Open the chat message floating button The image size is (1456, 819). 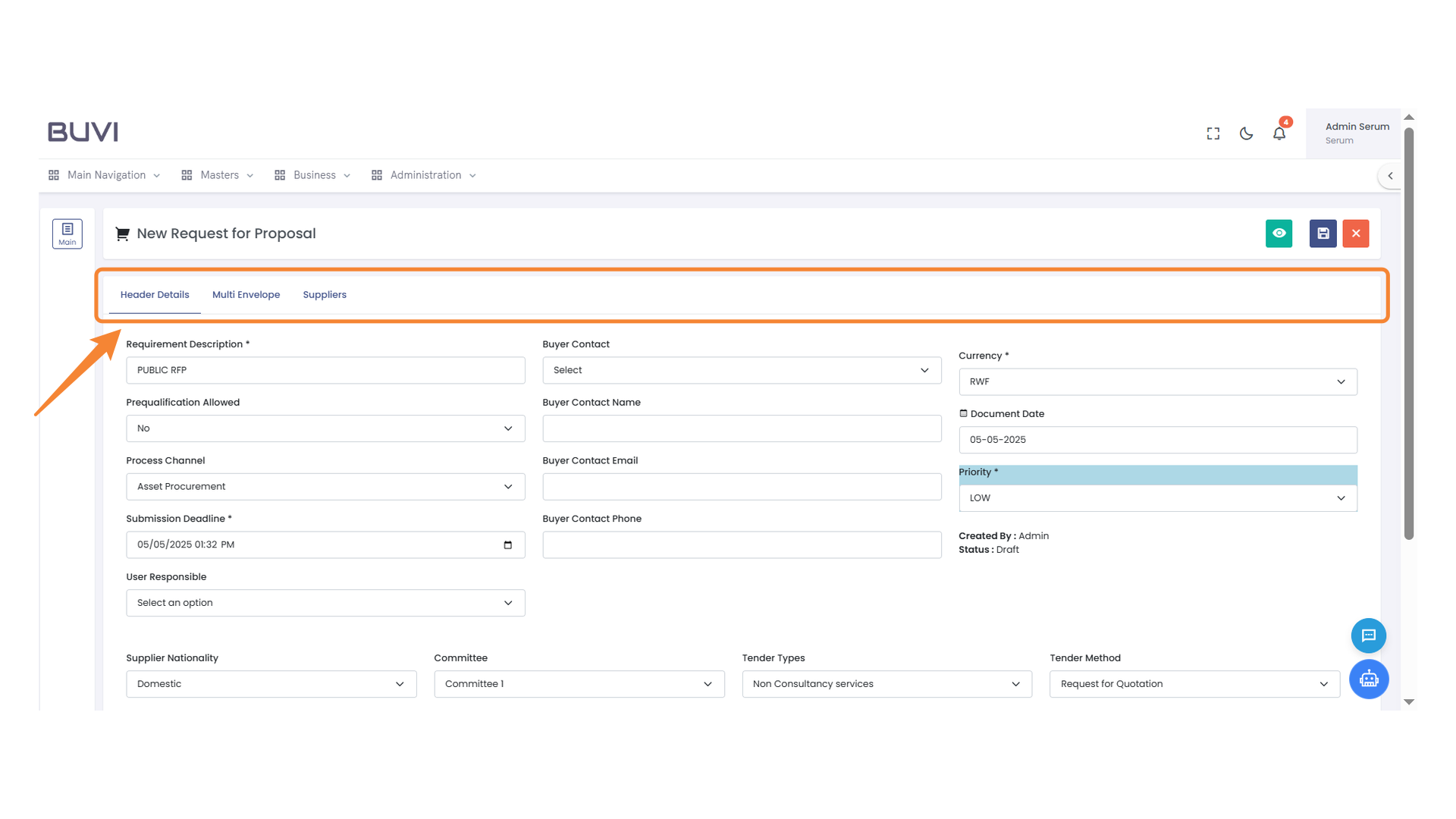tap(1368, 635)
